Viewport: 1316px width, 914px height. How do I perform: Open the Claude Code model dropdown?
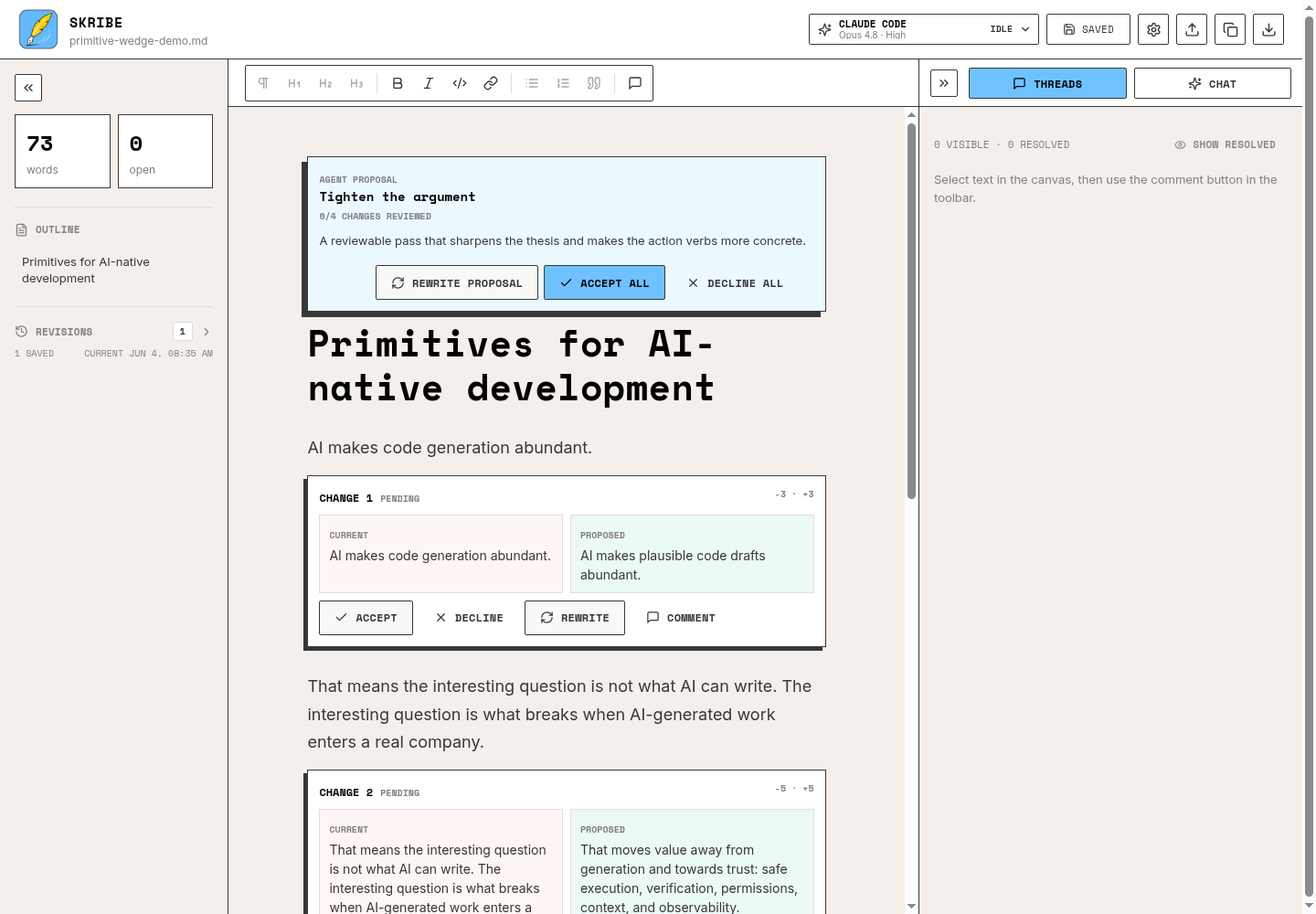(924, 29)
